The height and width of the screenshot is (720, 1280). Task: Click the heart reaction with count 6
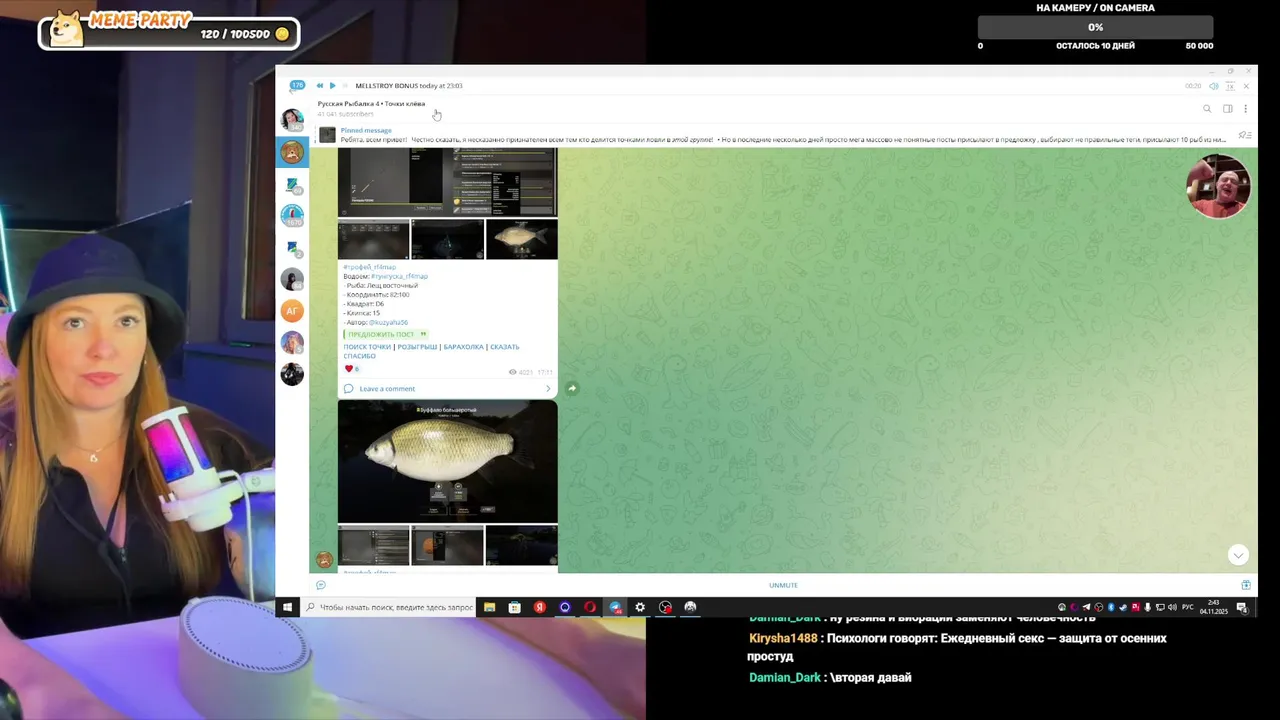click(x=352, y=369)
